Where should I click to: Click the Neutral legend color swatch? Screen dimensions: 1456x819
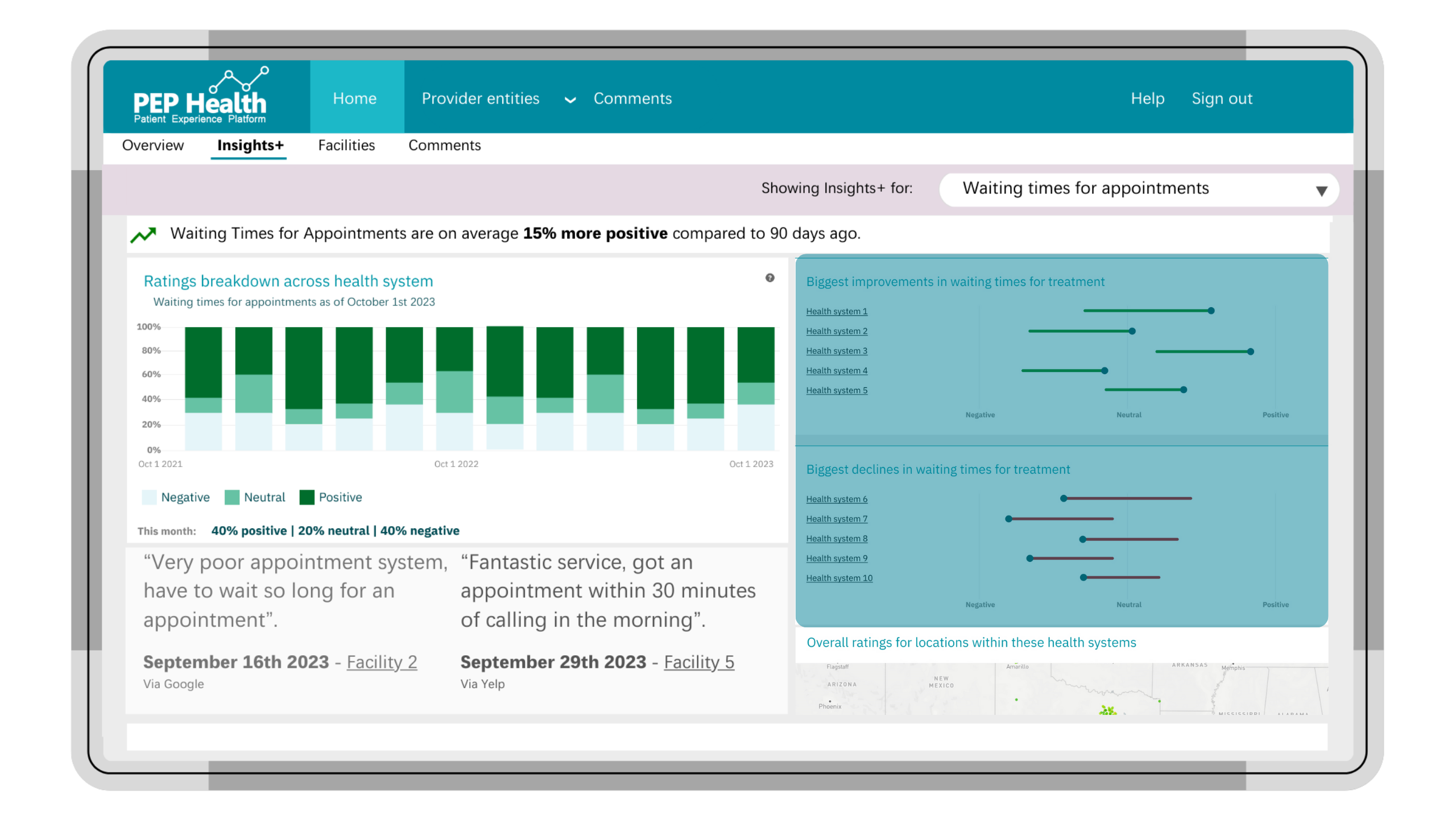pyautogui.click(x=231, y=497)
